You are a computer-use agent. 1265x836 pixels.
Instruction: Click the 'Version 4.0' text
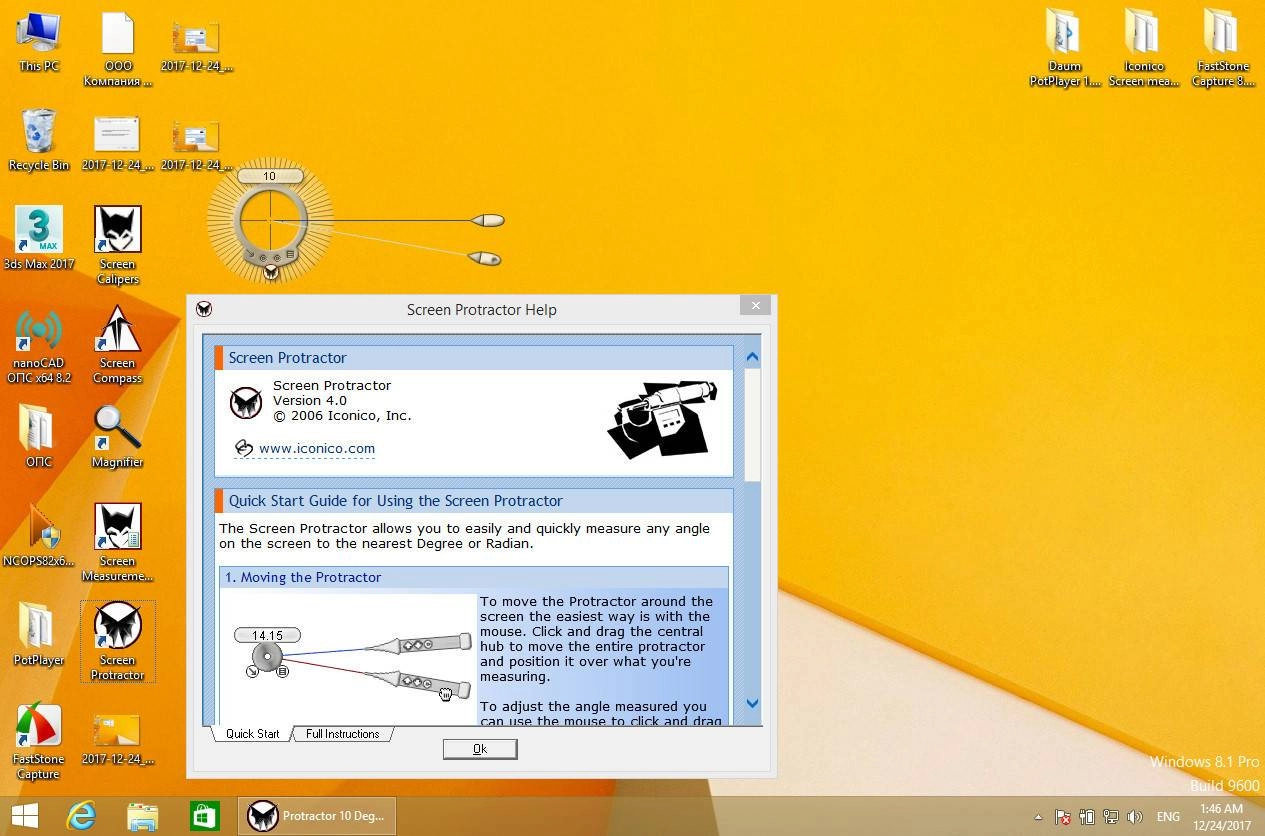(x=310, y=401)
